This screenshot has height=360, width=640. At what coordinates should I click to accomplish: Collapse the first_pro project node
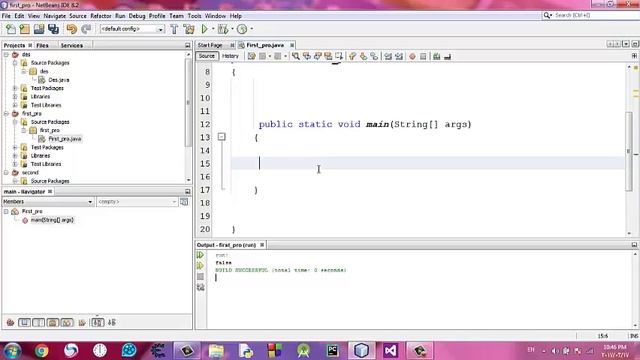pos(6,113)
